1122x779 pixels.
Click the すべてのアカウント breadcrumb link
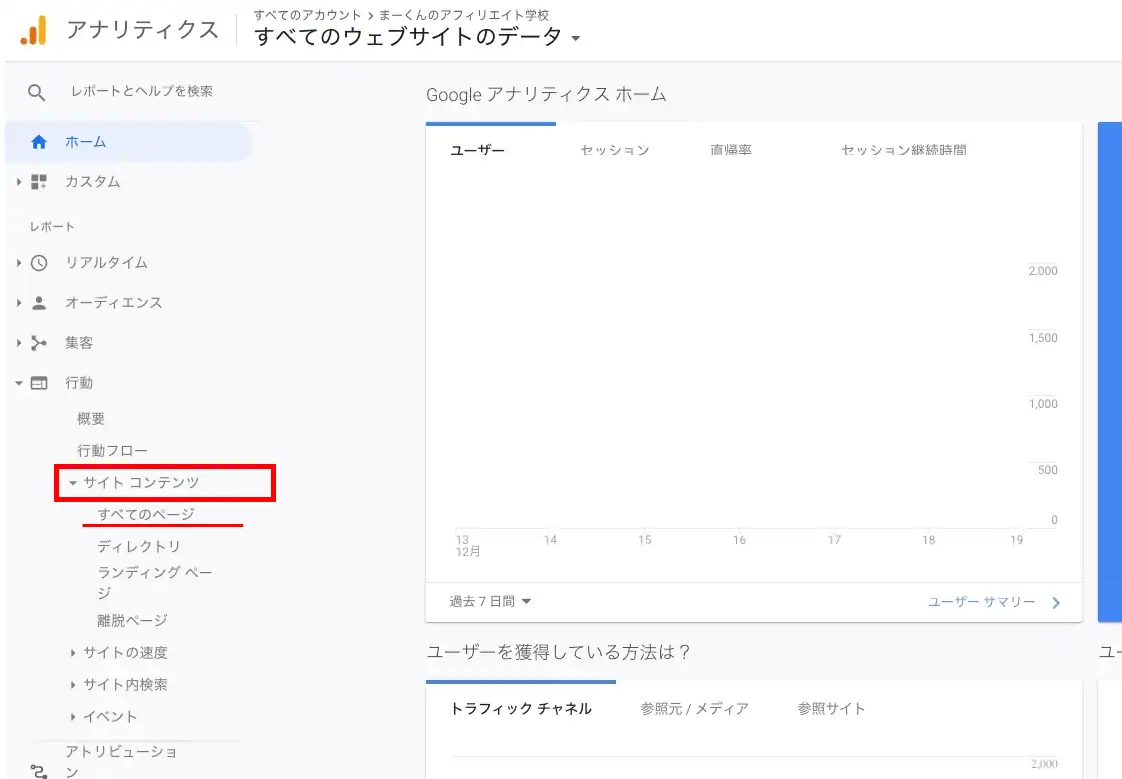pyautogui.click(x=307, y=15)
